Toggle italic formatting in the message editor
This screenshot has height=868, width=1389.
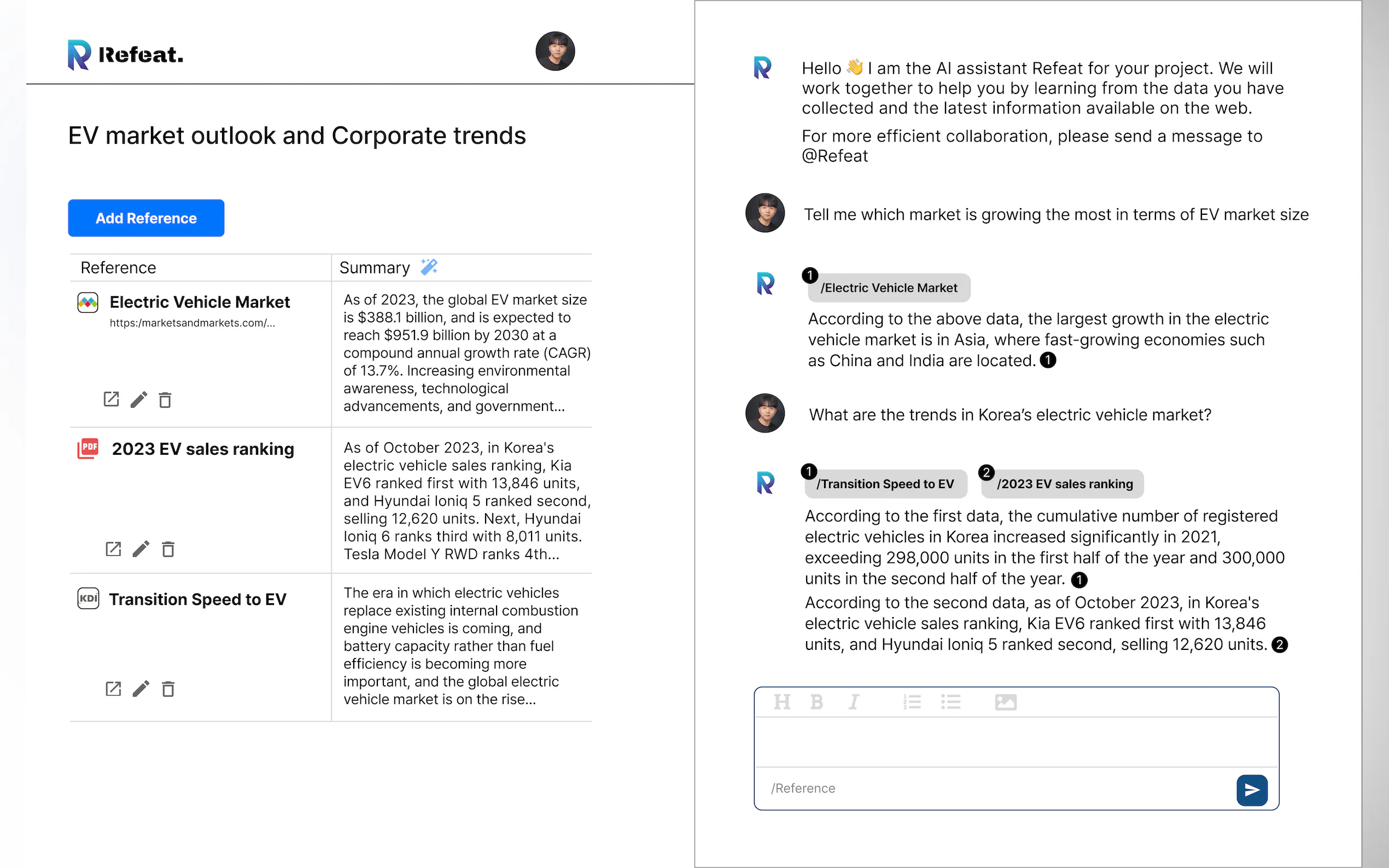pos(854,702)
